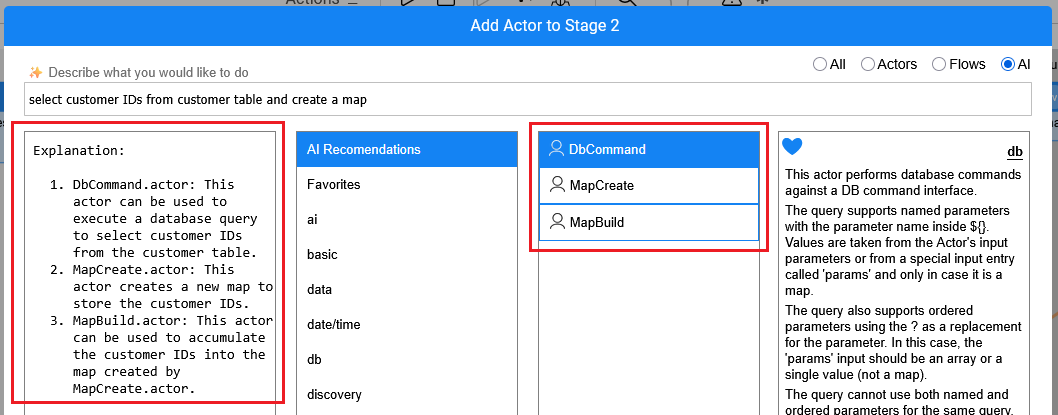
Task: Follow the underlined db tag link
Action: (x=1014, y=152)
